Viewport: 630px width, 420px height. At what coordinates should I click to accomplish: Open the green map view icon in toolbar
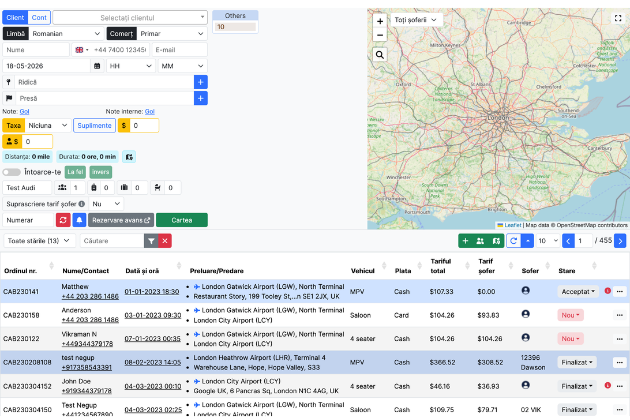496,241
